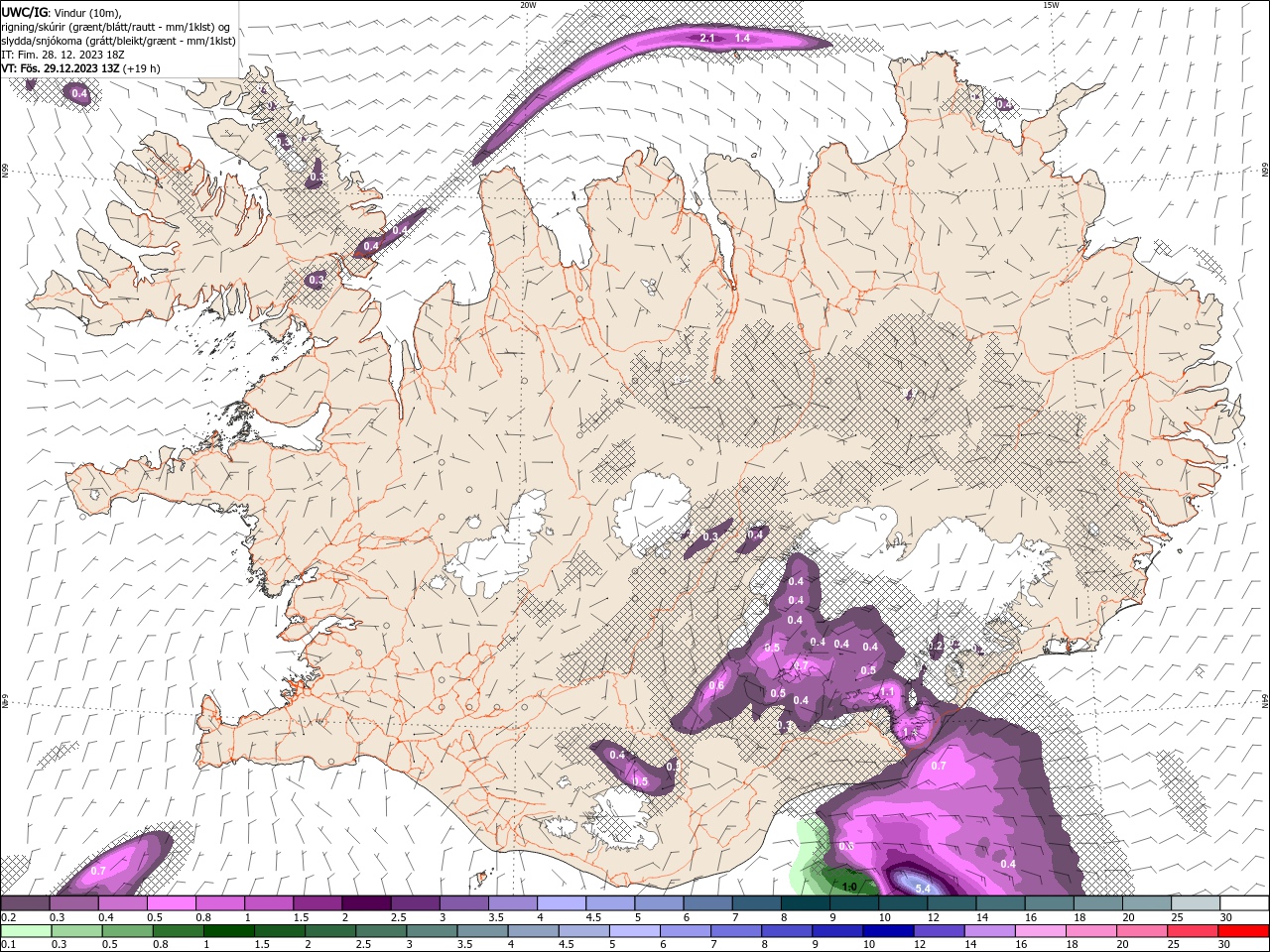Click the '1.4' value in the northern band
Image resolution: width=1270 pixels, height=952 pixels.
click(x=742, y=38)
